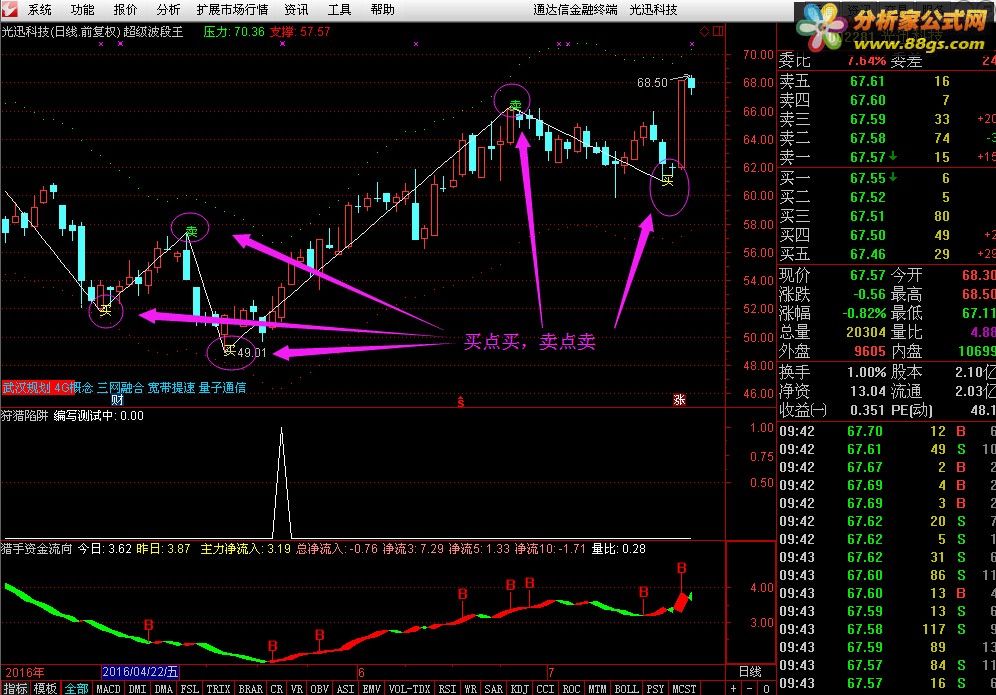Screen dimensions: 996x695
Task: Switch indicator to CCI
Action: (545, 689)
